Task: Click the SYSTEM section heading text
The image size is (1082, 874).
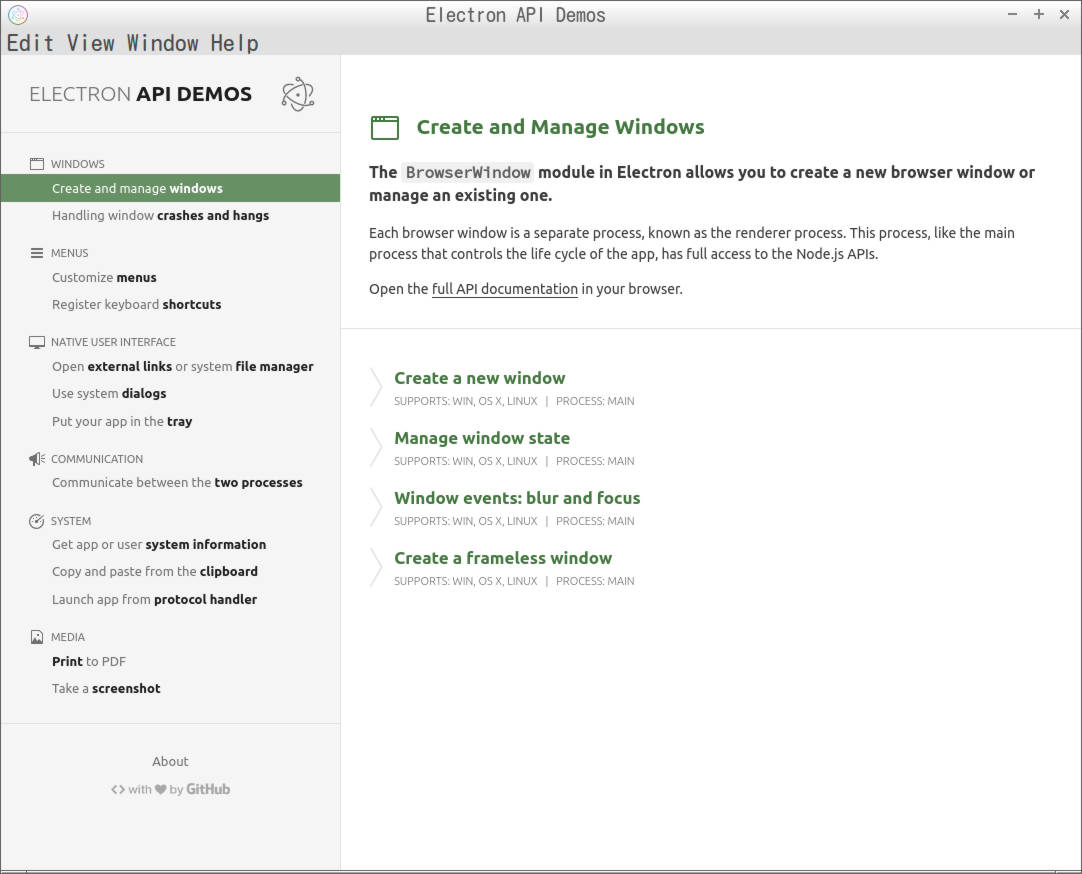Action: (70, 521)
